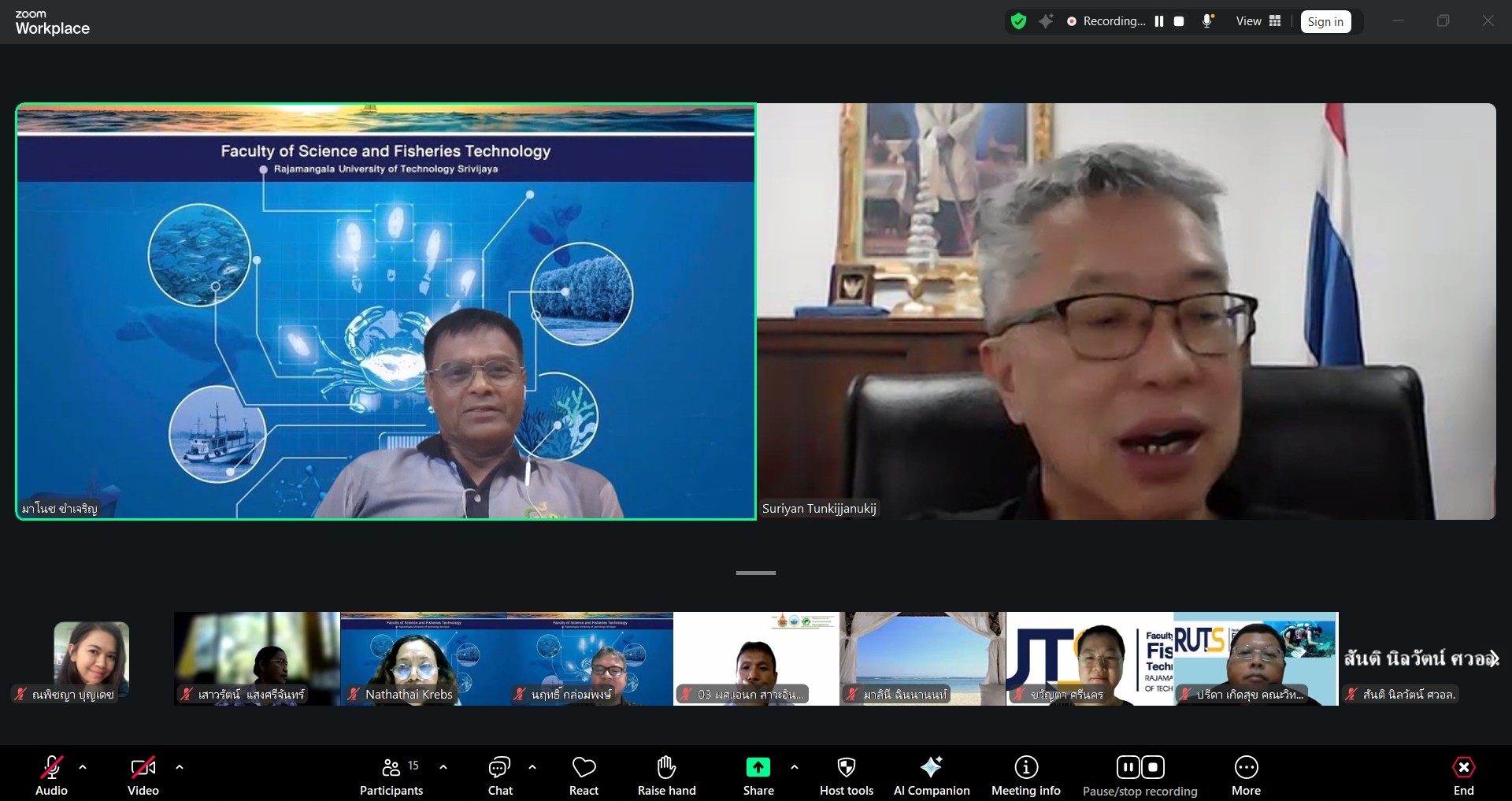Viewport: 1512px width, 801px height.
Task: Expand audio options arrow next to Audio
Action: [83, 766]
